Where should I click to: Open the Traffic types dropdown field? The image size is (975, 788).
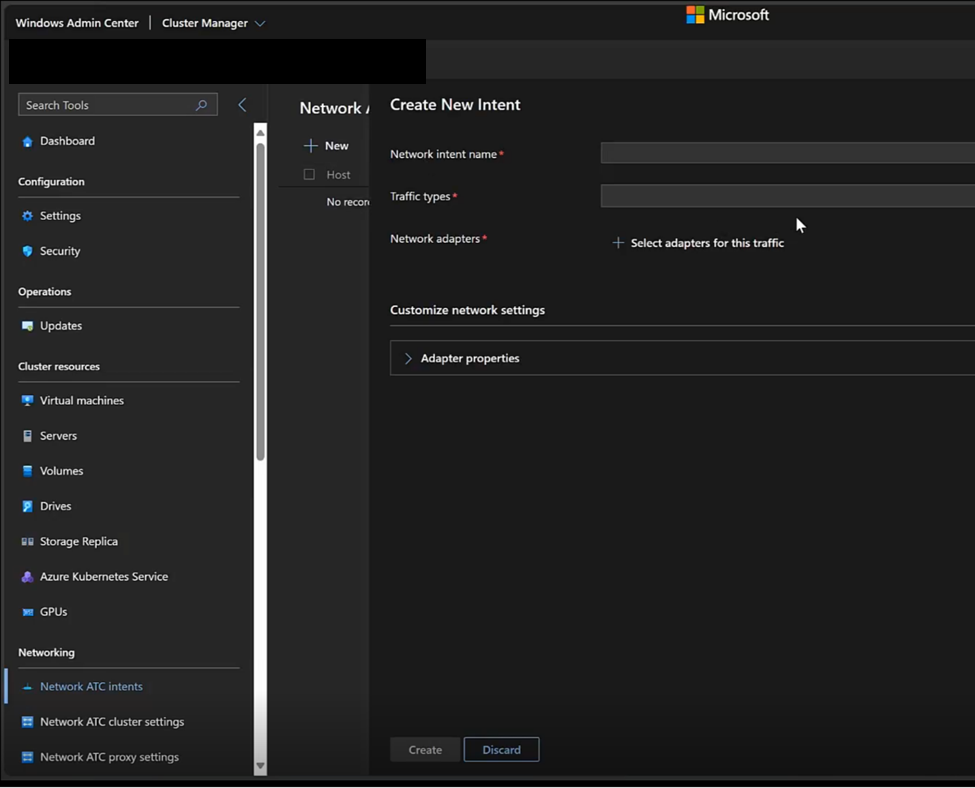pos(787,196)
